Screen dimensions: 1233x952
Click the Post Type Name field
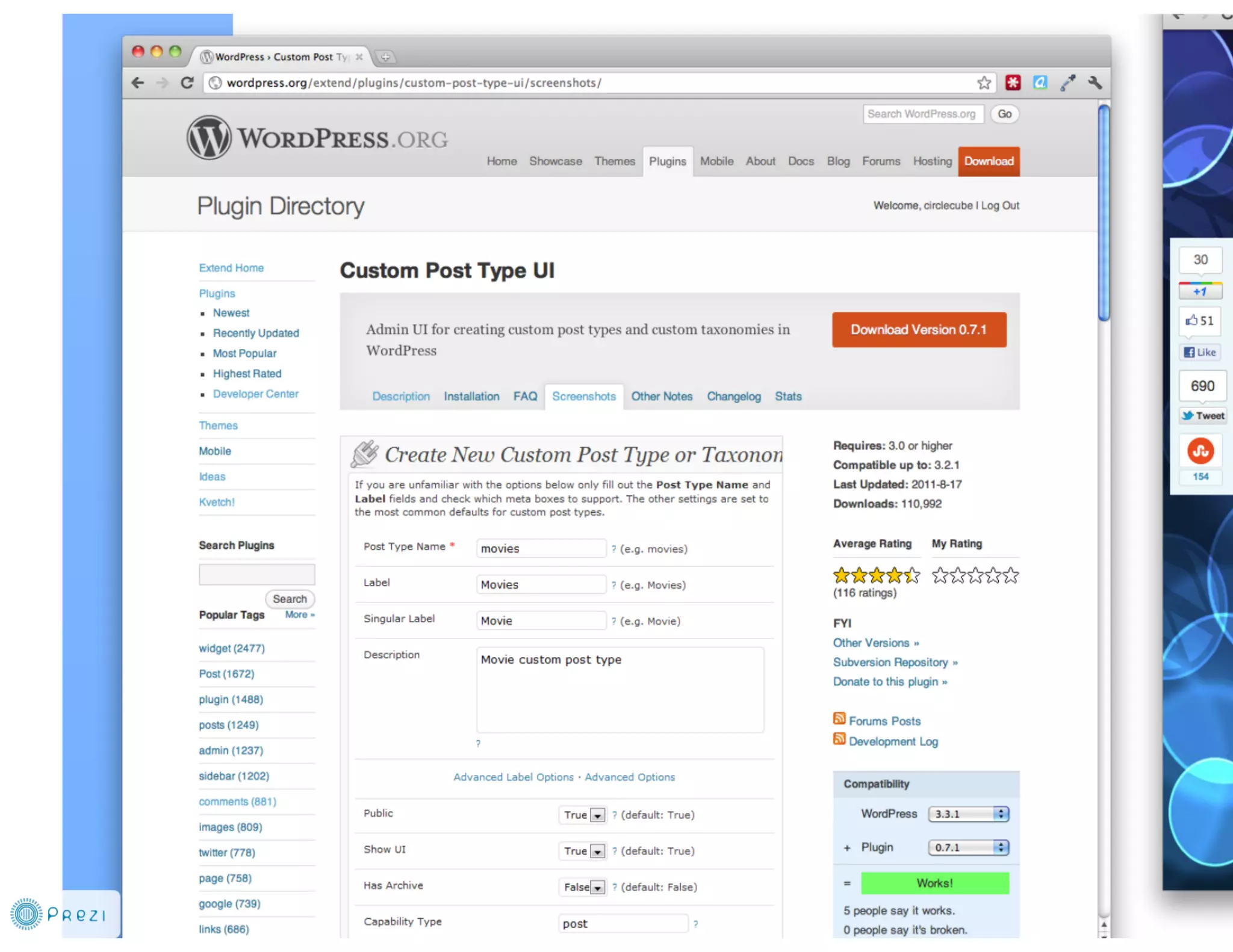click(541, 548)
